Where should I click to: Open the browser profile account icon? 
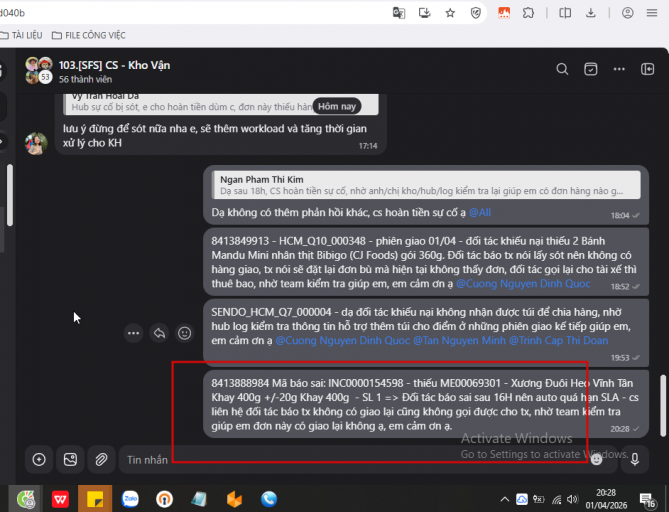tap(627, 13)
